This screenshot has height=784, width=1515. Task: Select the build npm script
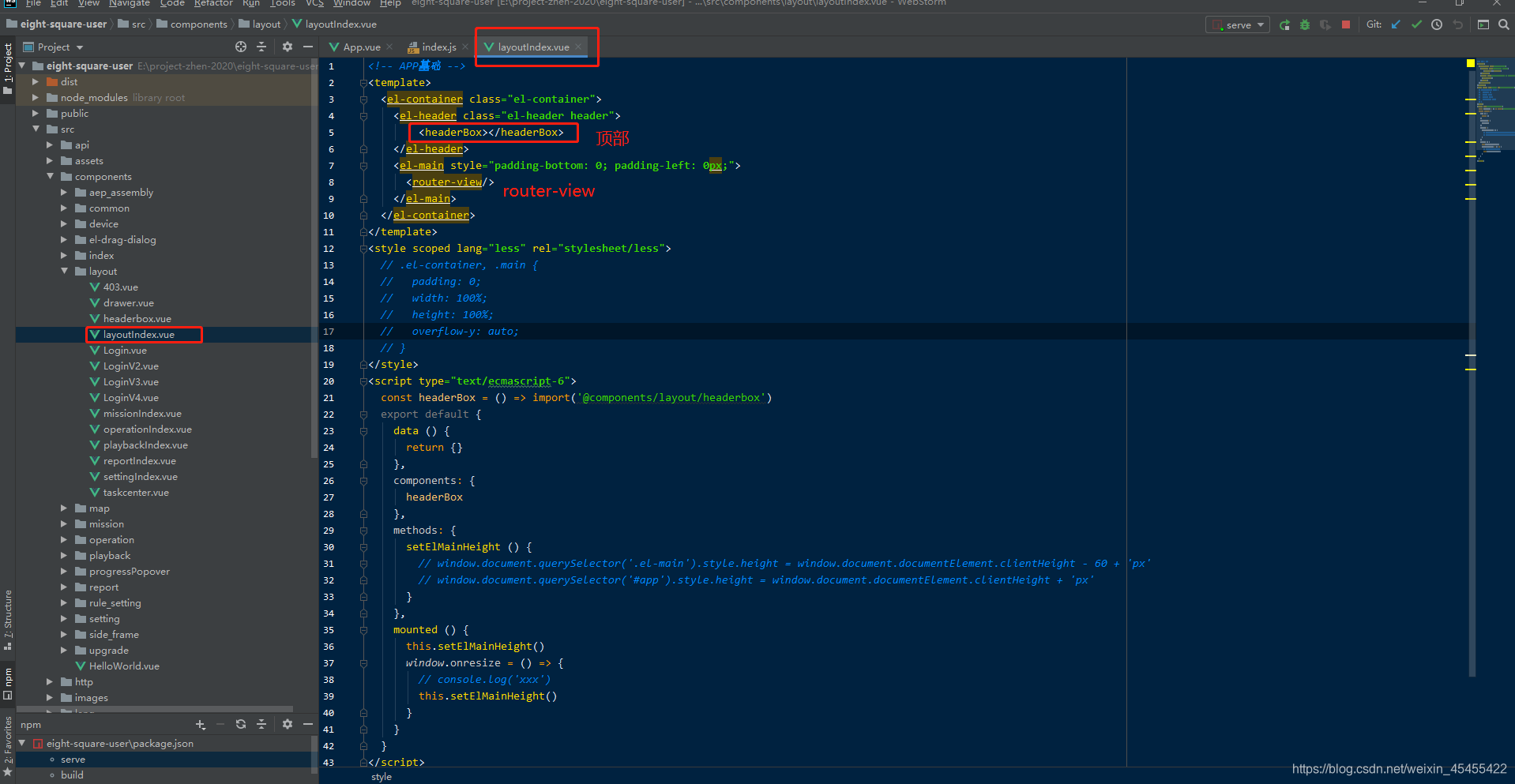point(72,775)
